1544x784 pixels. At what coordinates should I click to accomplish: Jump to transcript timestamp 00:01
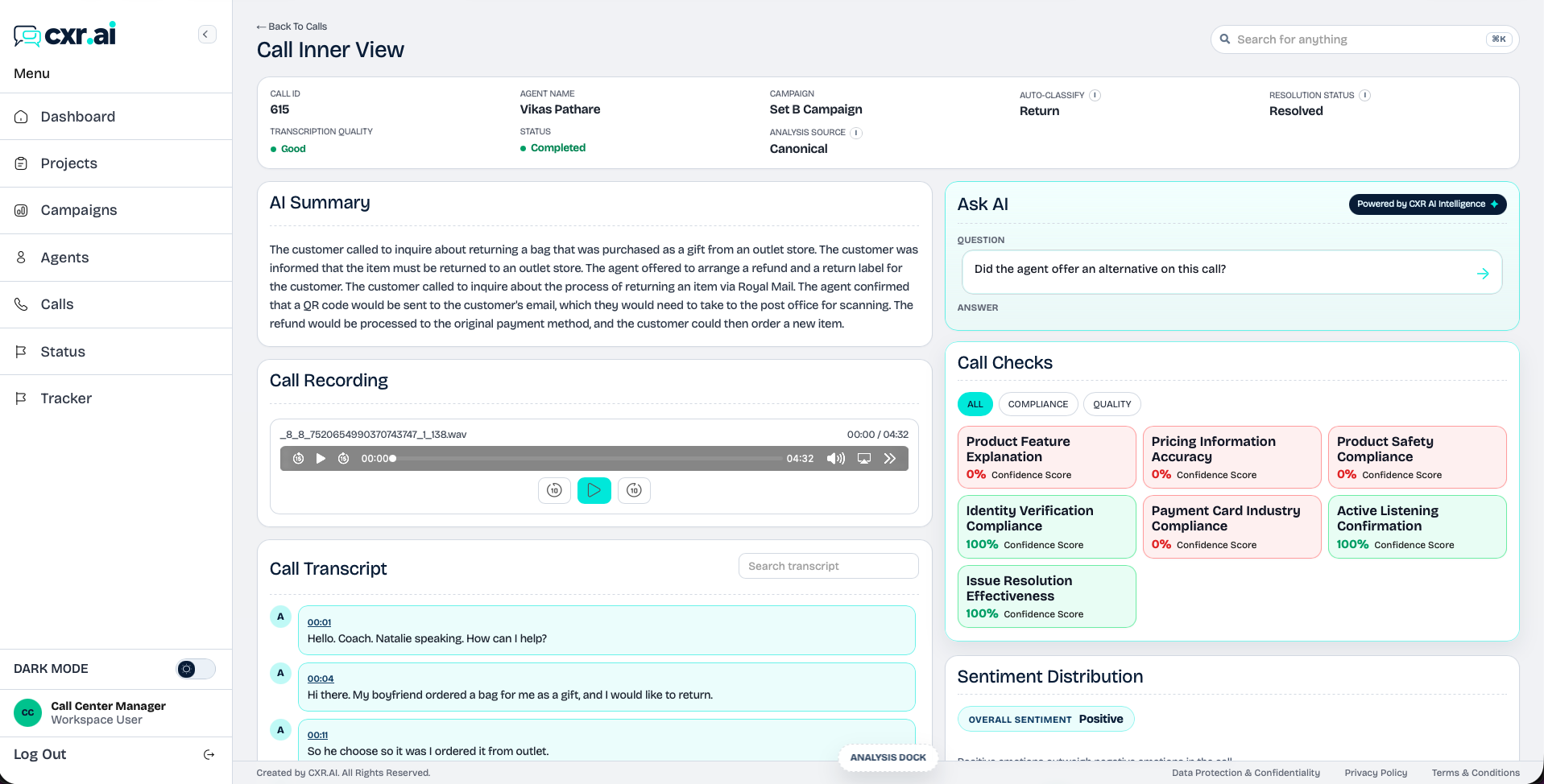(x=319, y=622)
